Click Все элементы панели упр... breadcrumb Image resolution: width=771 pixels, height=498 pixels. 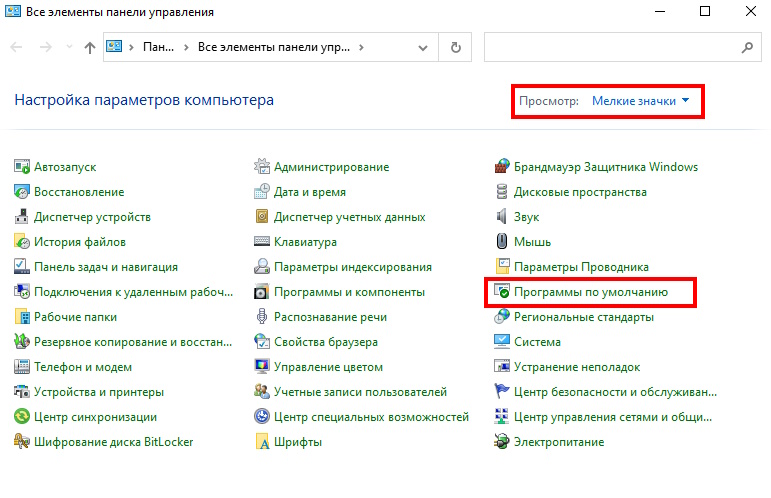274,47
